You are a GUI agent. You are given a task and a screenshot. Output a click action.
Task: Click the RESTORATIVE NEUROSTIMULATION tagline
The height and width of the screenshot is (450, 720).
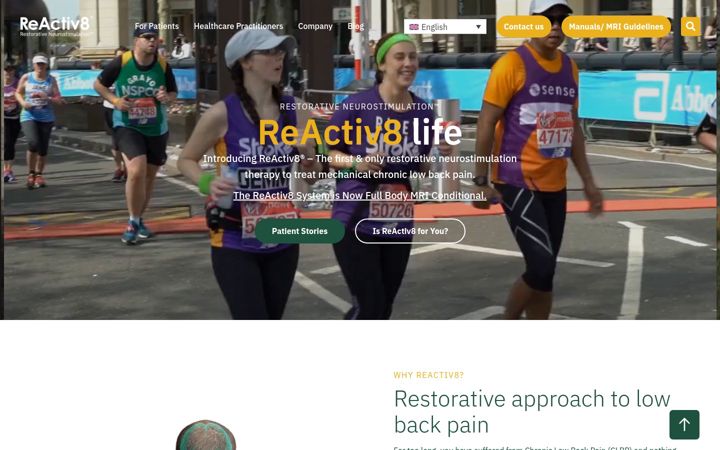click(x=360, y=107)
